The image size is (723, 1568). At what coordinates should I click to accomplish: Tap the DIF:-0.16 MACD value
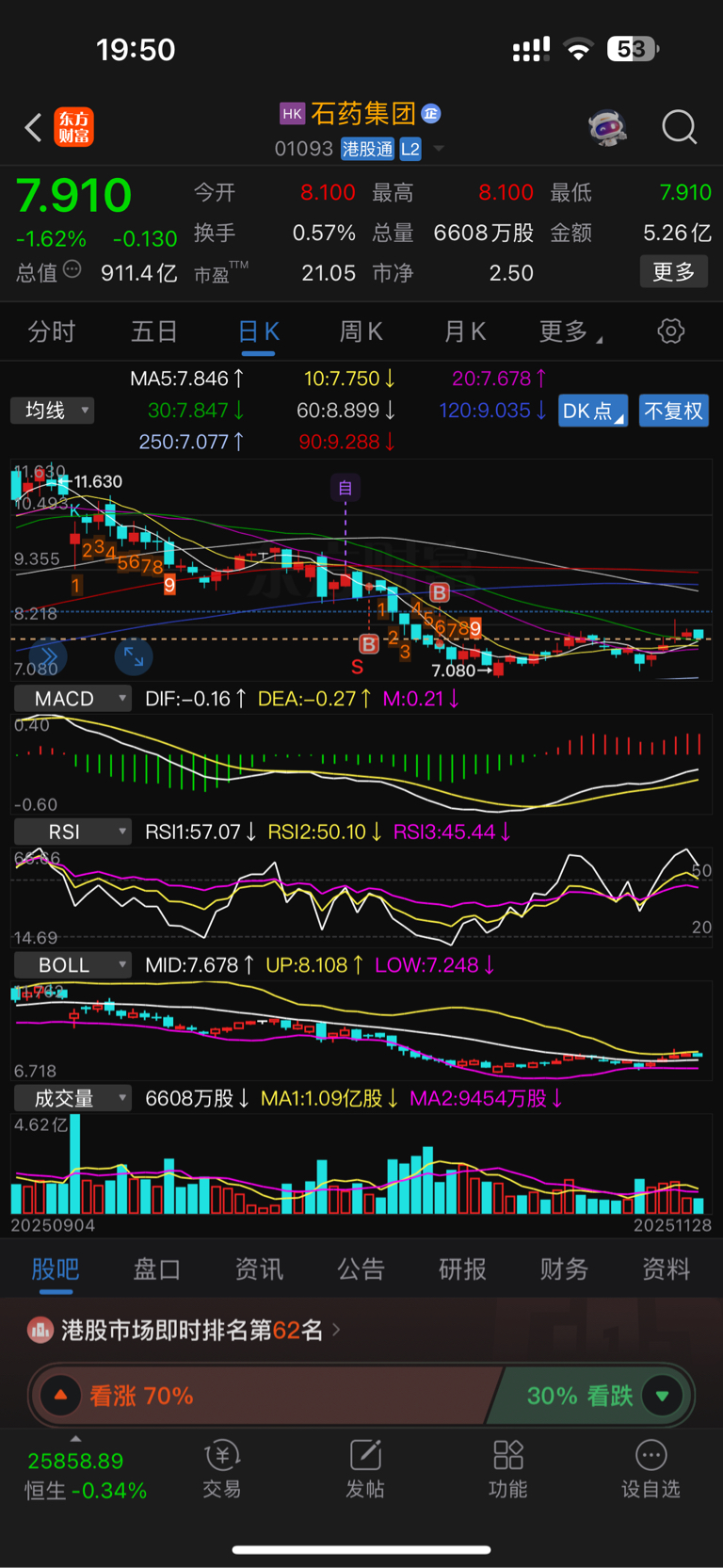[196, 699]
